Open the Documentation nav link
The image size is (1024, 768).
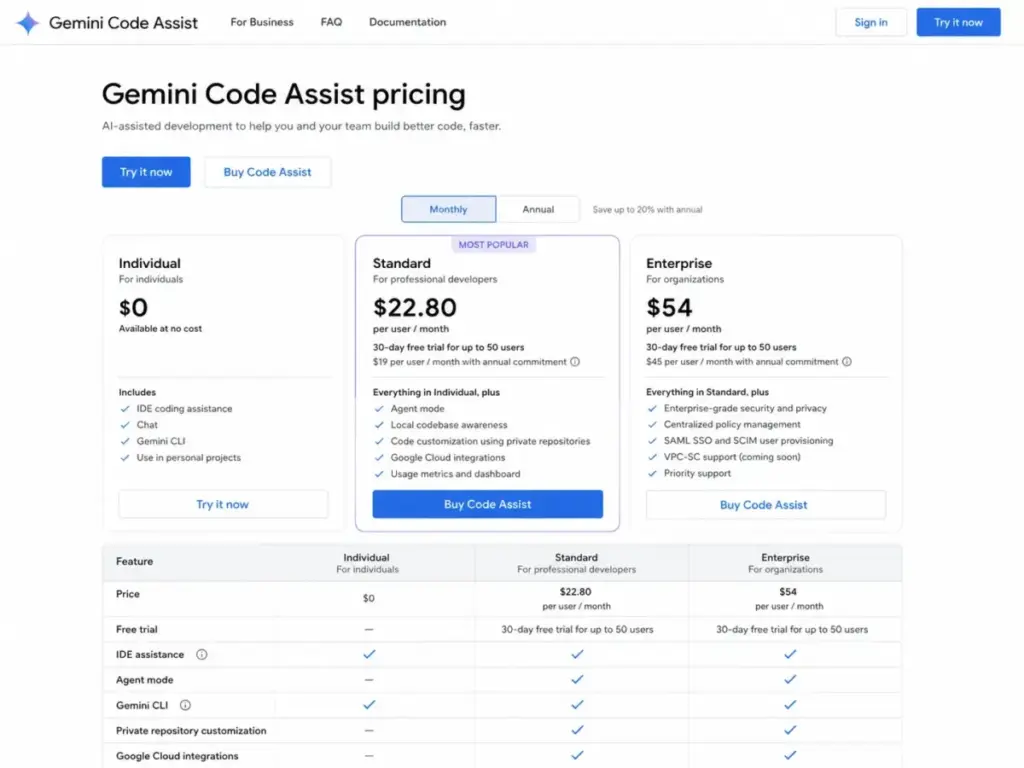coord(408,22)
